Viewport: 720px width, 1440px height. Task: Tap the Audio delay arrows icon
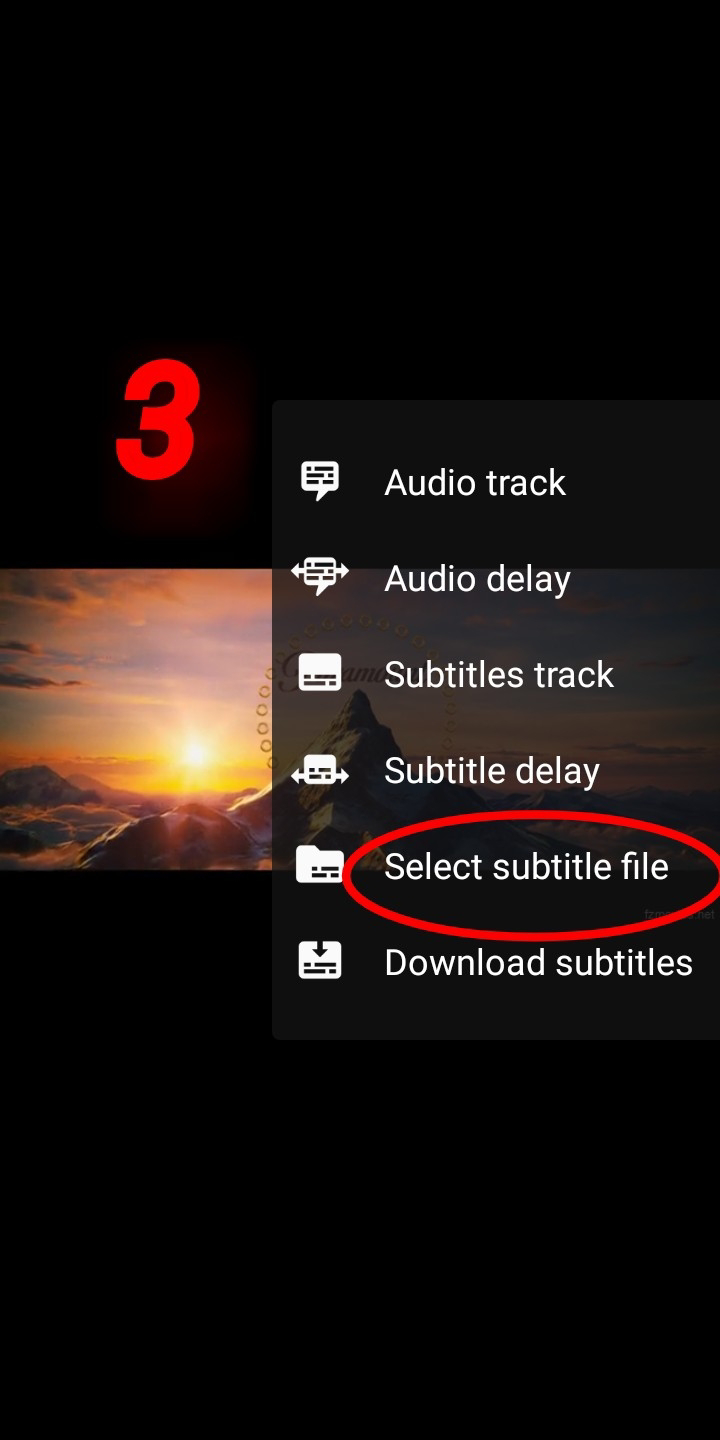(320, 577)
